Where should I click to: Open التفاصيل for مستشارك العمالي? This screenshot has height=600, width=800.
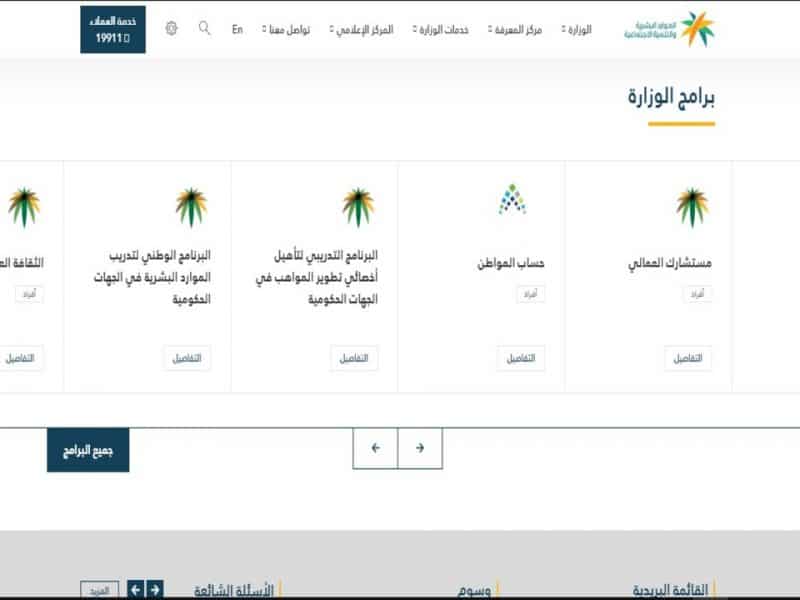pos(688,358)
